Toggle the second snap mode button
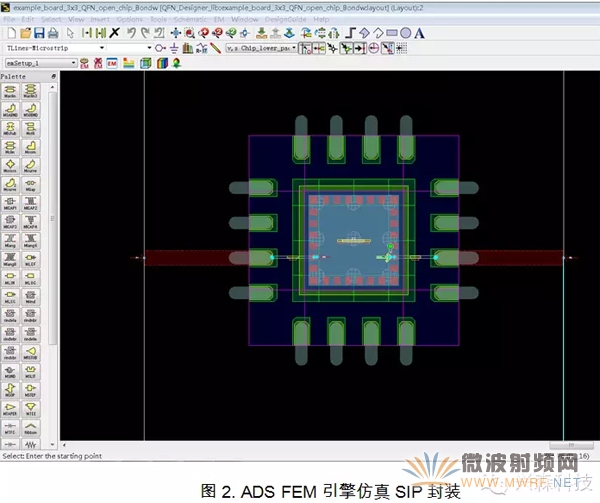The width and height of the screenshot is (600, 503). pos(319,48)
